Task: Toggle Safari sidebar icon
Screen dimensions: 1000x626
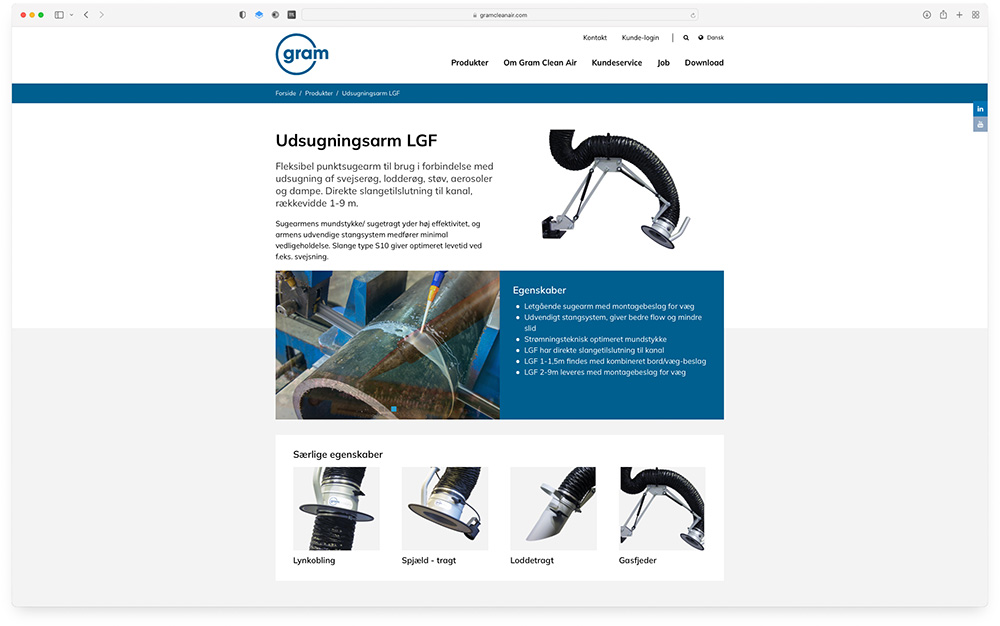Action: coord(59,15)
